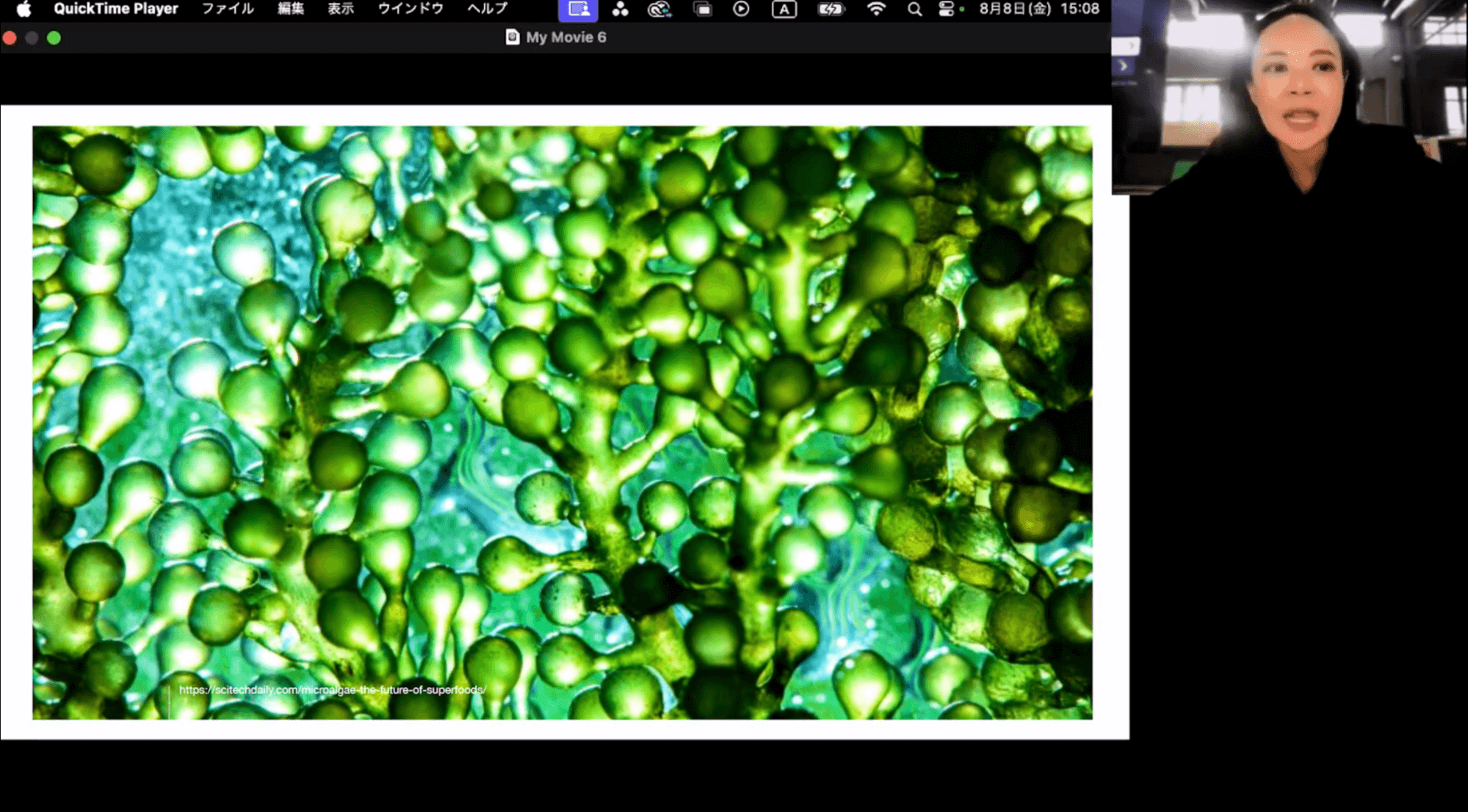Open the ヘルプ menu
The height and width of the screenshot is (812, 1468).
(488, 9)
